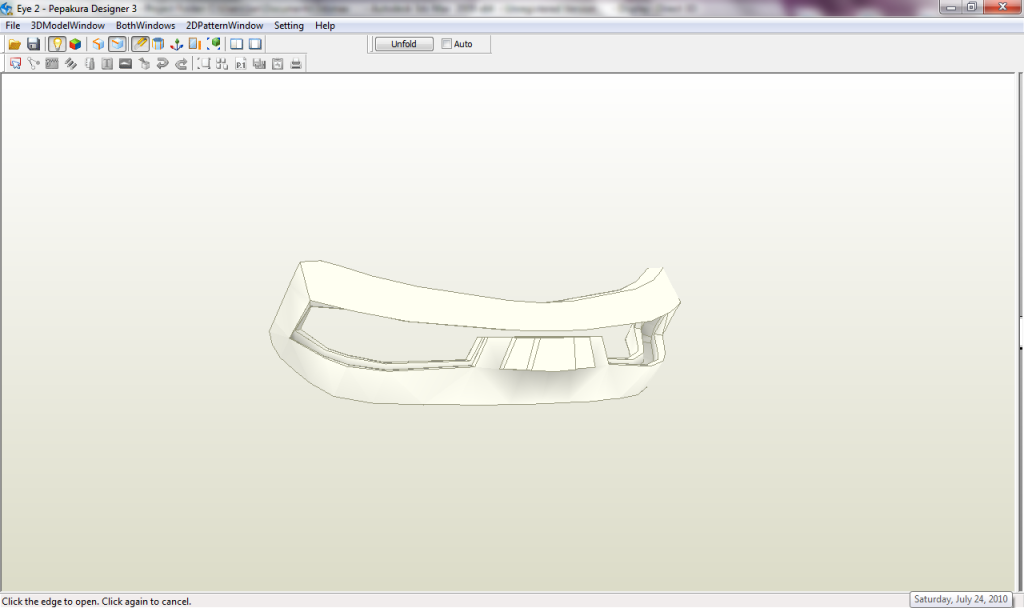Close the Pepakura Designer window

(1002, 7)
